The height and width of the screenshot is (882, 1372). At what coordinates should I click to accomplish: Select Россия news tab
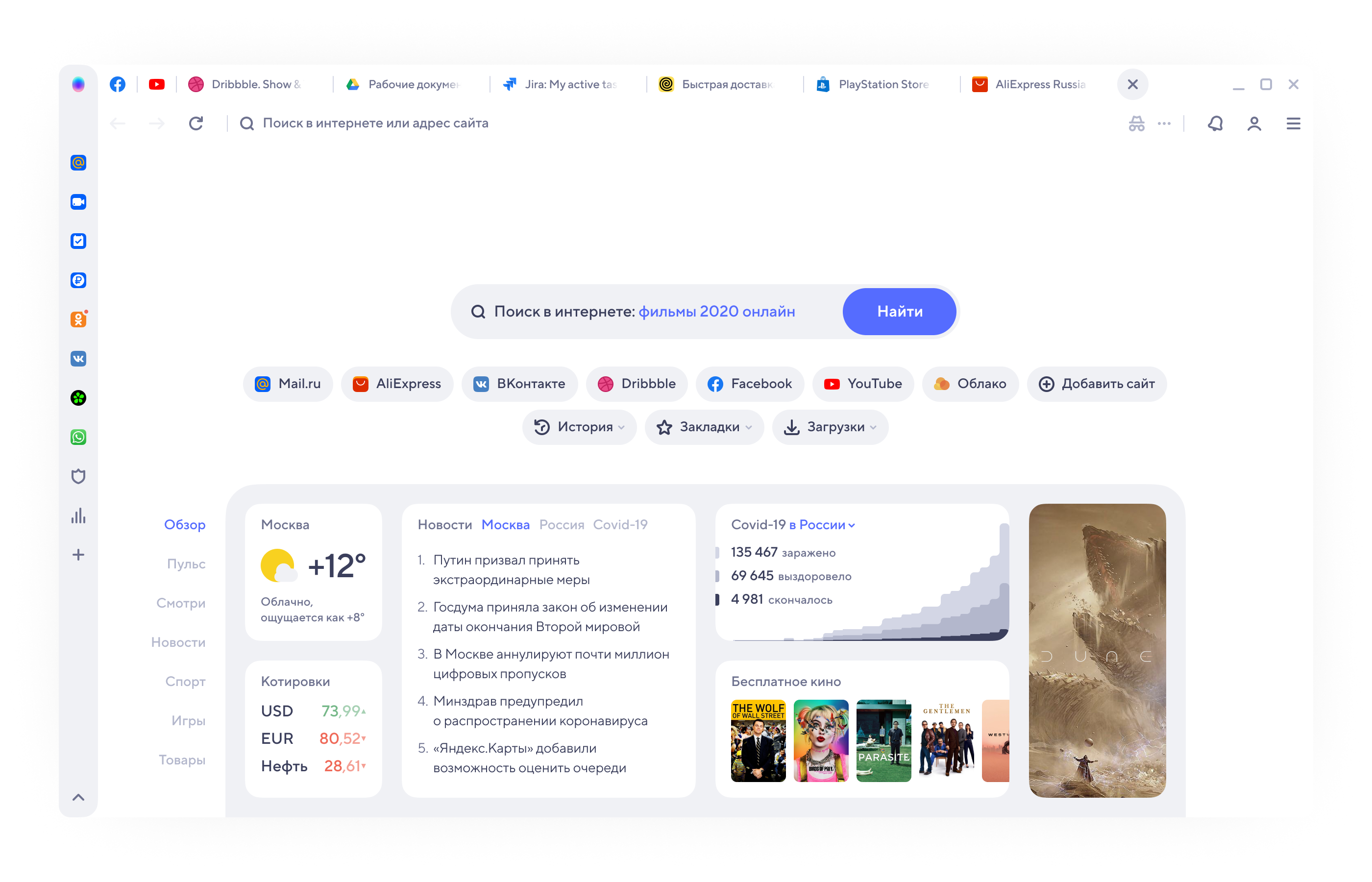click(x=562, y=525)
